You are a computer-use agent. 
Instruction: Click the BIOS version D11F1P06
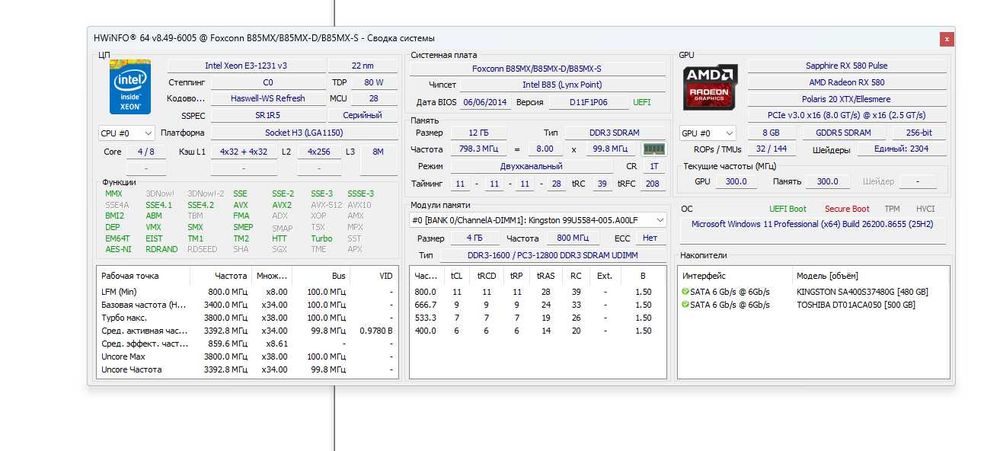point(588,102)
